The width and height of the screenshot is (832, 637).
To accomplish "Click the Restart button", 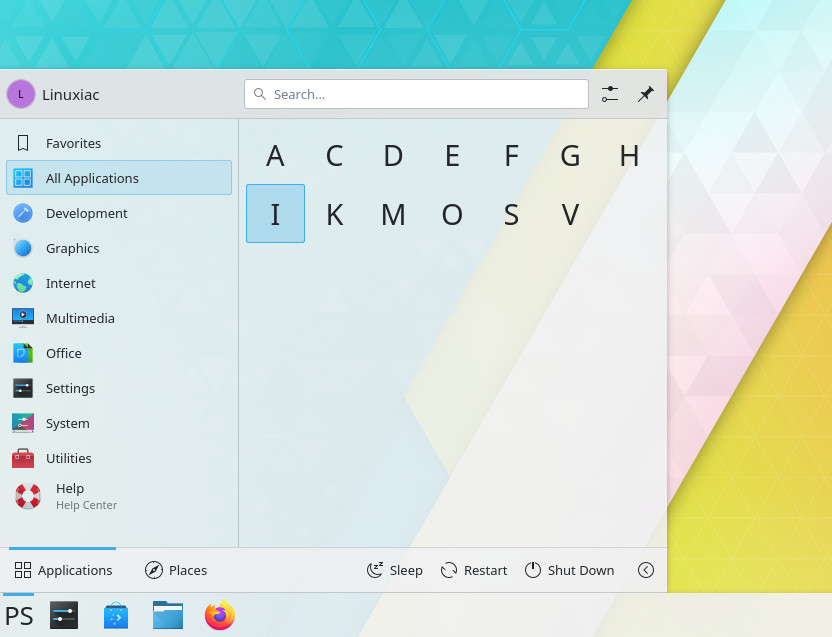I will pyautogui.click(x=473, y=570).
